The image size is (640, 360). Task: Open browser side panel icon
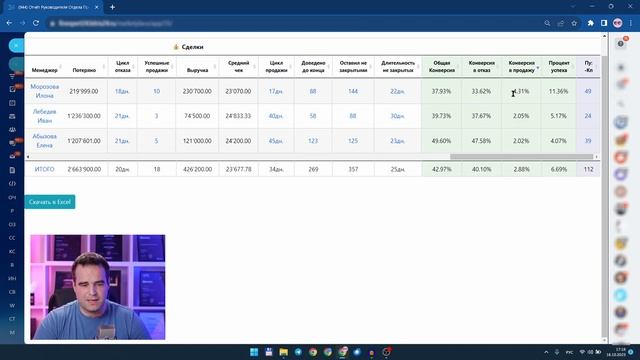604,23
